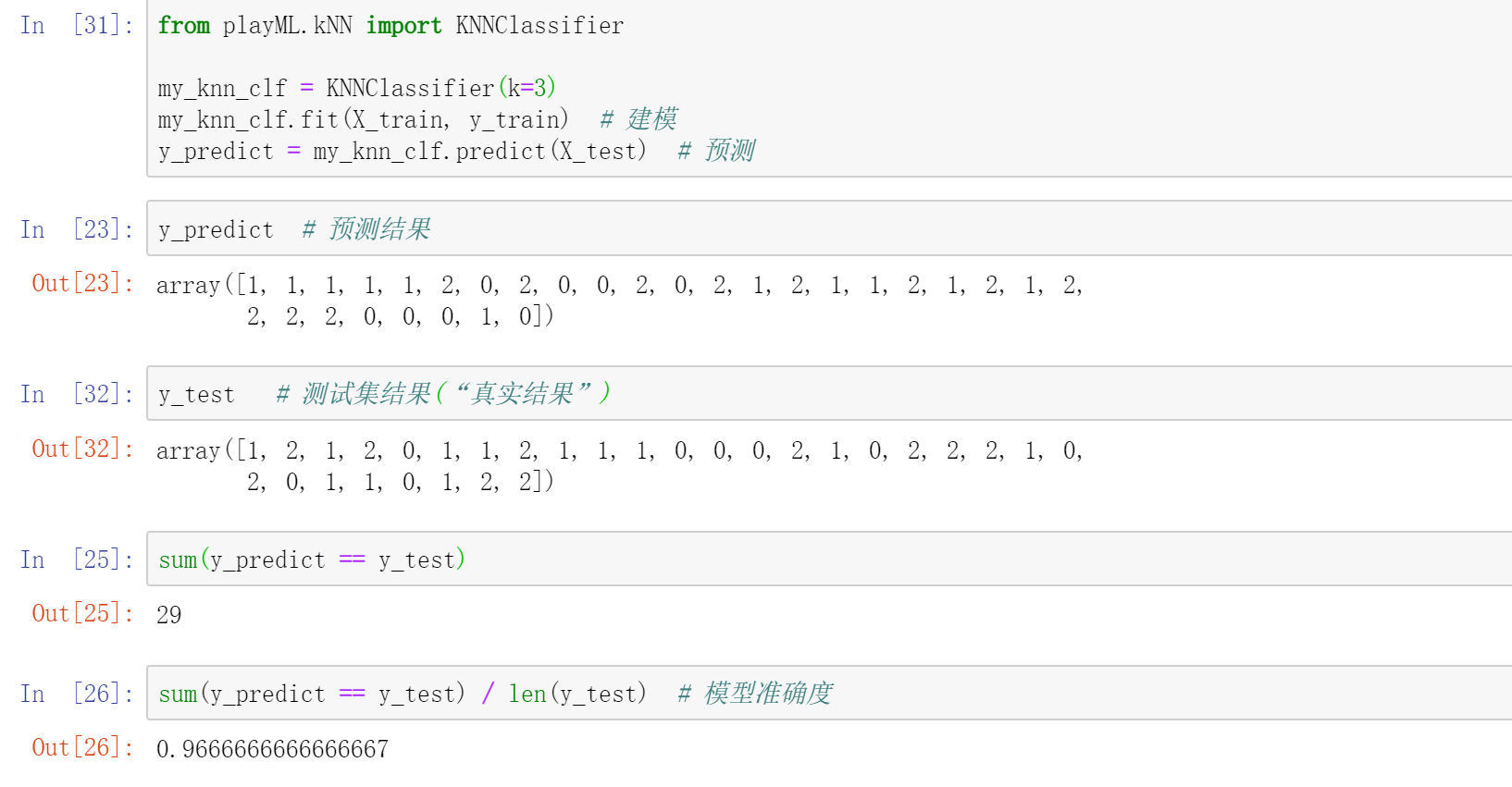Click the Out[25] output prompt

[x=82, y=613]
